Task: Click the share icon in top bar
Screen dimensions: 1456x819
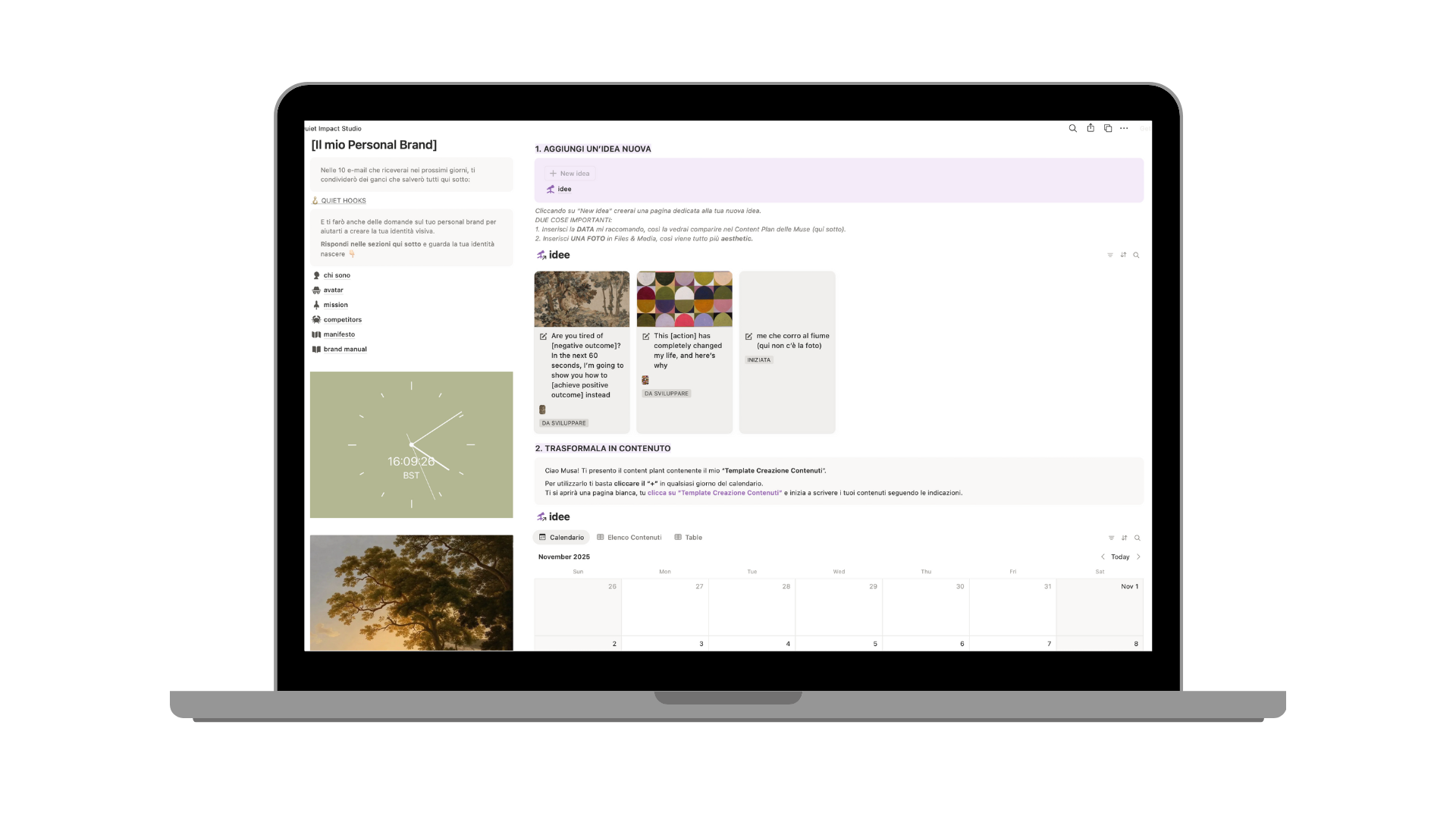Action: click(x=1090, y=128)
